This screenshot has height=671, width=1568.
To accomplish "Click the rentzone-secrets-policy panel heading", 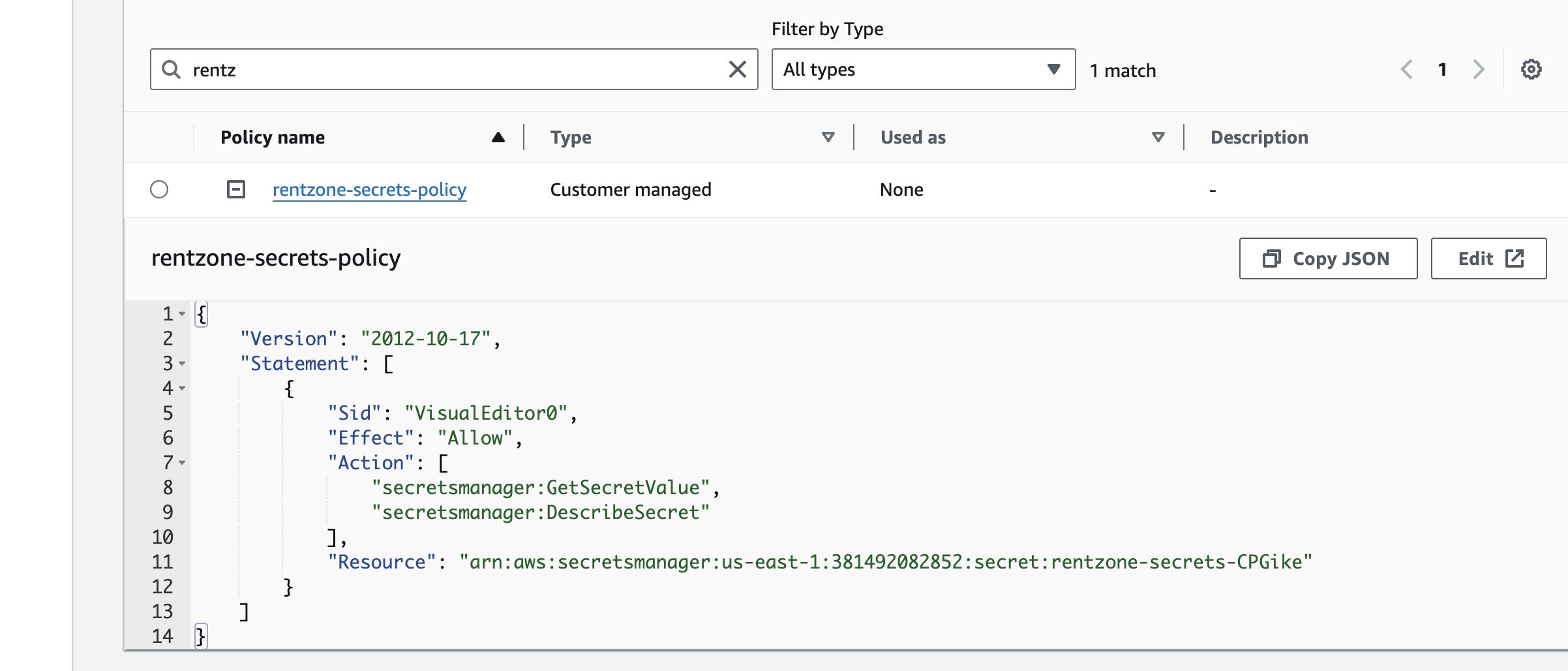I will (x=276, y=258).
